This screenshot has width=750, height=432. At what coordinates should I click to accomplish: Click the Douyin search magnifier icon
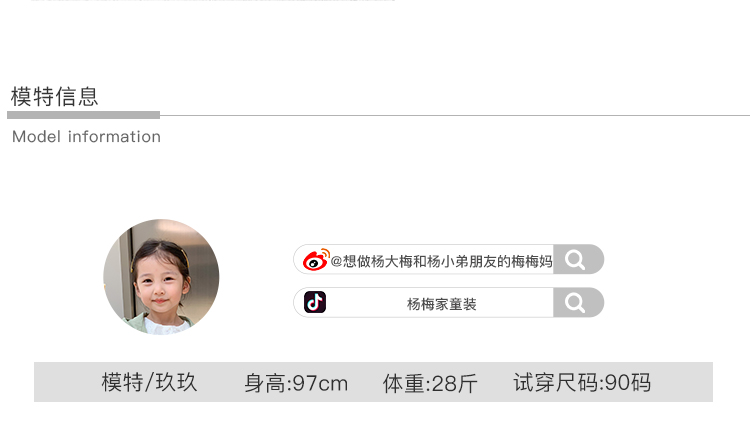tap(574, 302)
